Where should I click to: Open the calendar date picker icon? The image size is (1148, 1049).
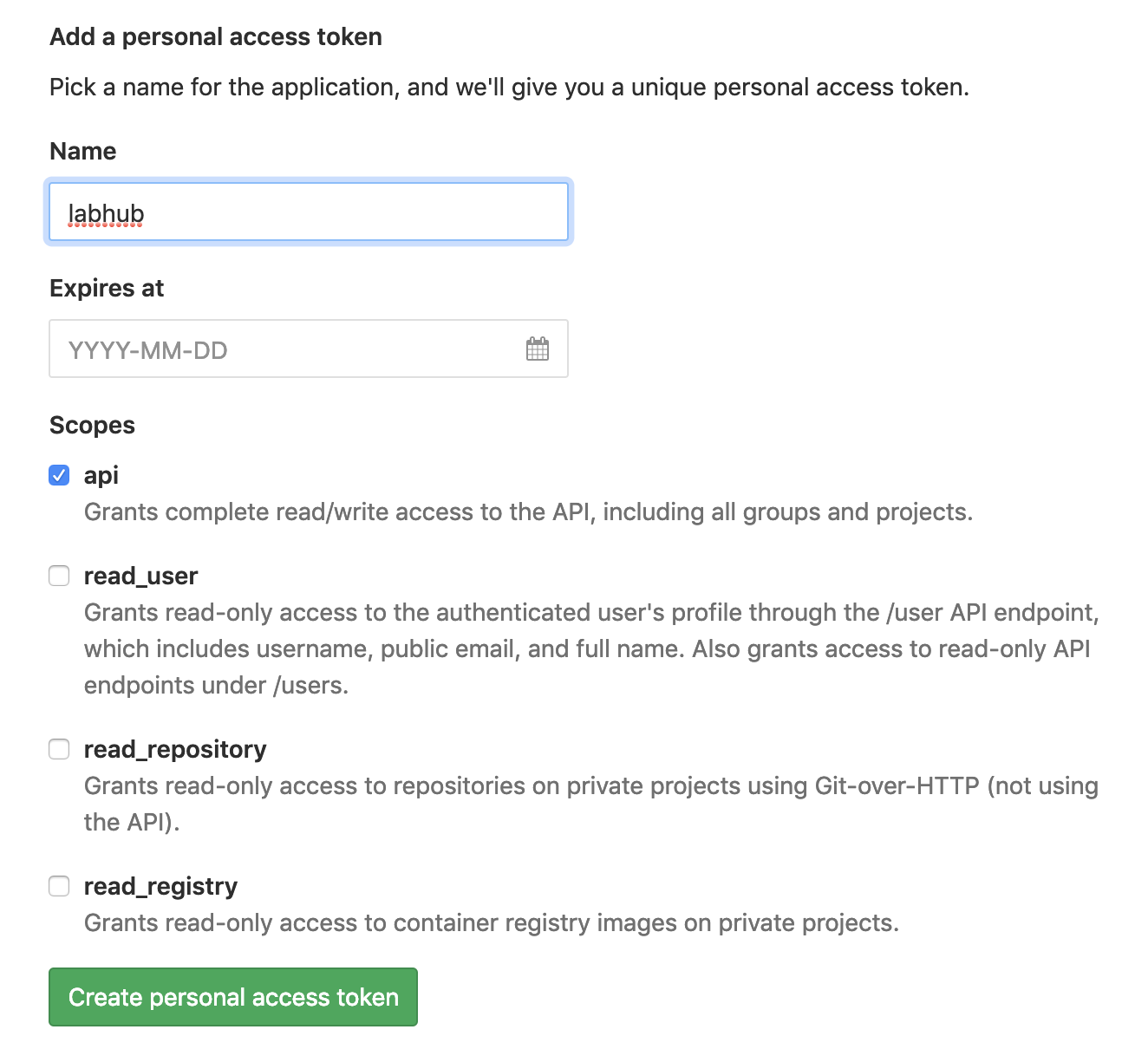pyautogui.click(x=538, y=349)
